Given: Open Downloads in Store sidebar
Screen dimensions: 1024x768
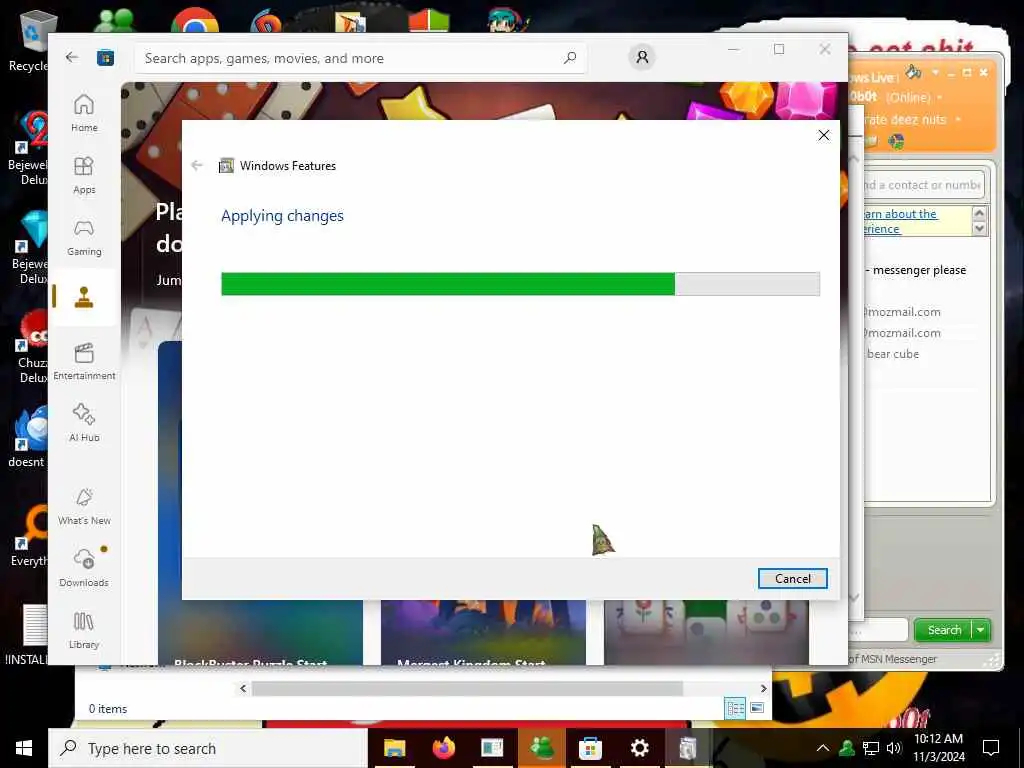Looking at the screenshot, I should [84, 568].
